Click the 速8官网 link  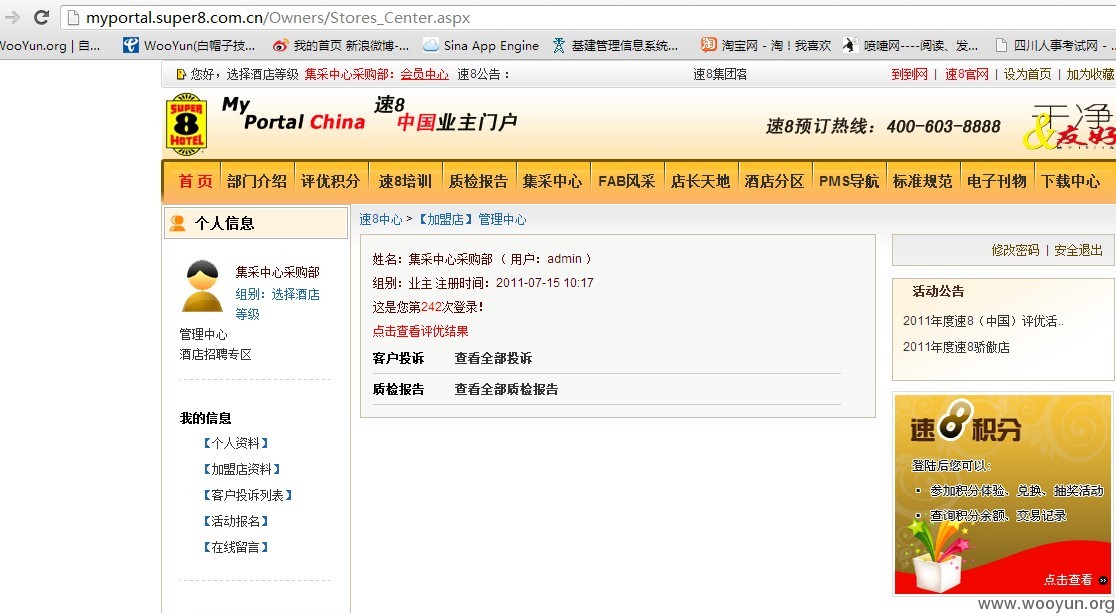point(967,74)
